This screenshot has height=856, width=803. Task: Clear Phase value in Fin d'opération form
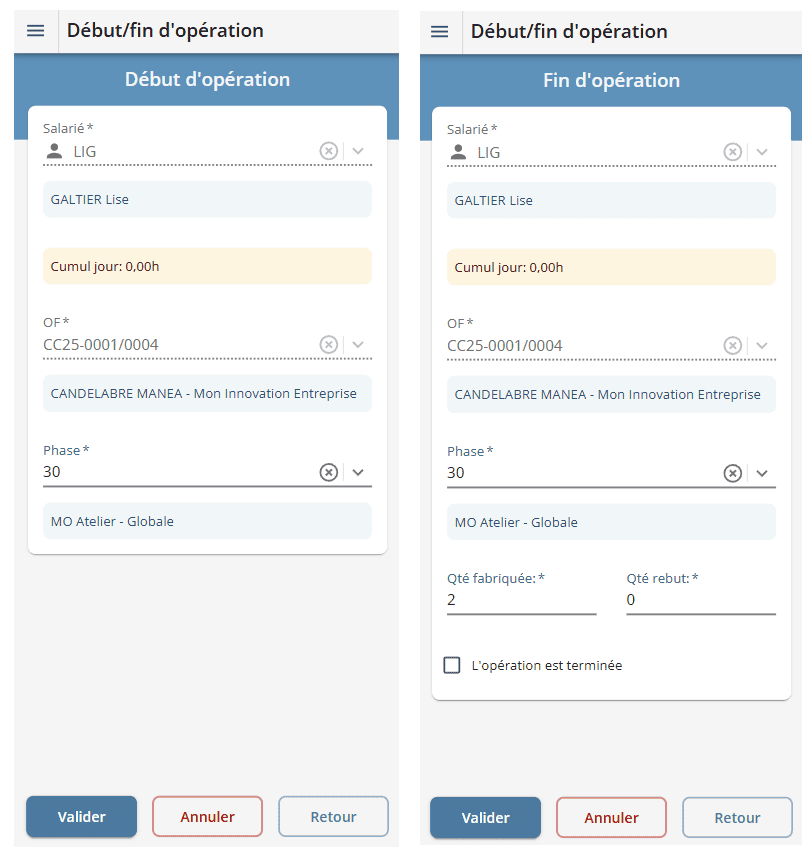pos(732,473)
